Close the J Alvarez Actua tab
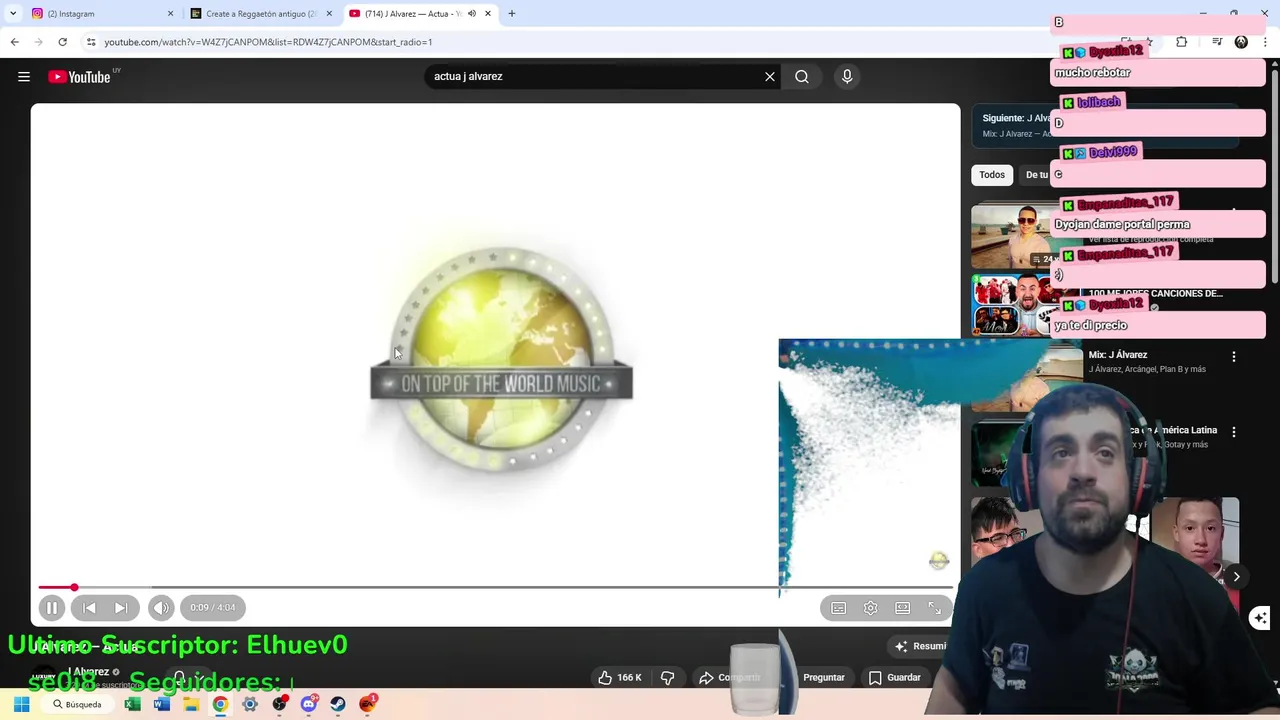 [488, 14]
